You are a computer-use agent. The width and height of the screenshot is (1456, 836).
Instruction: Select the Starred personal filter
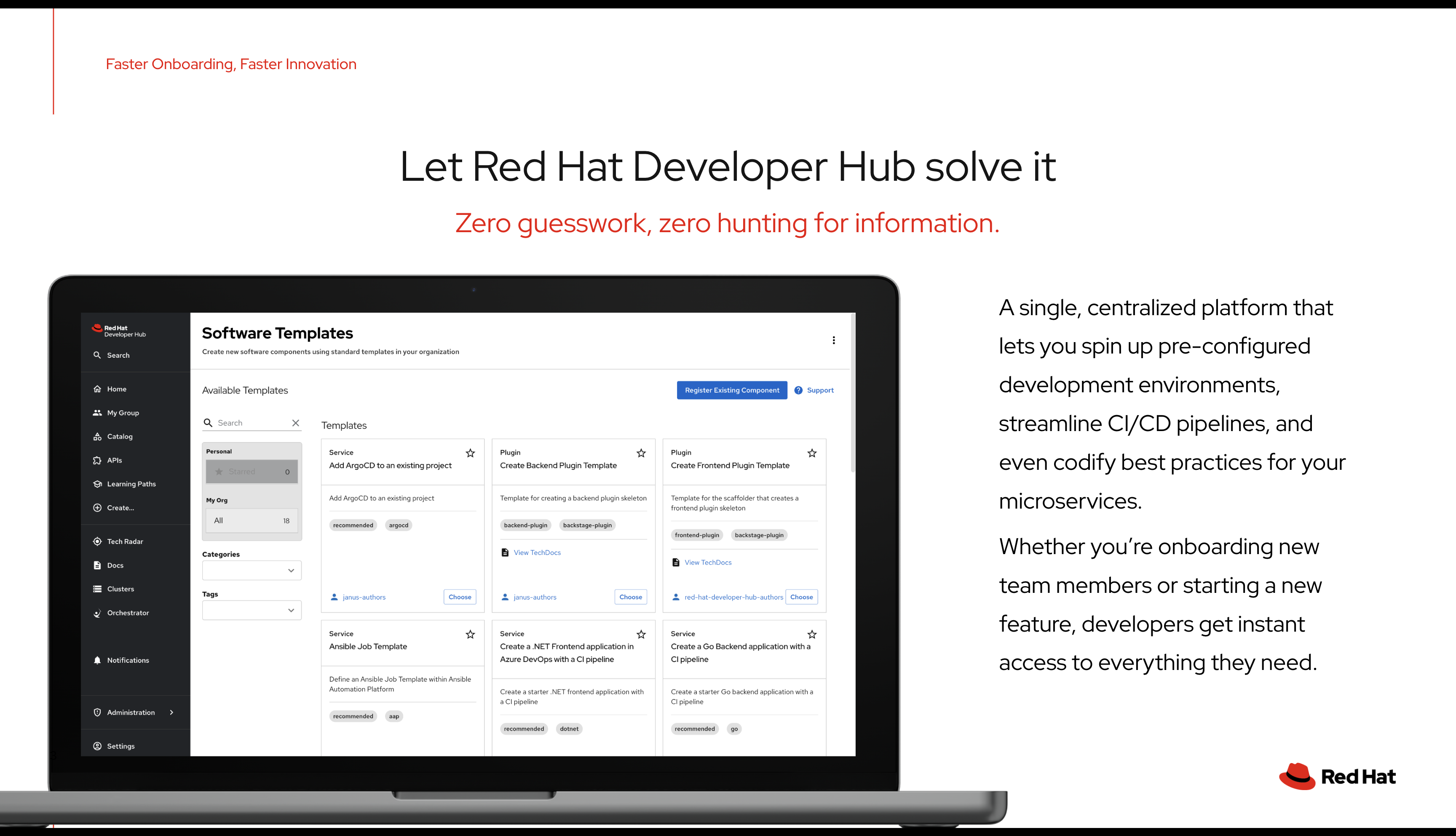pyautogui.click(x=252, y=472)
